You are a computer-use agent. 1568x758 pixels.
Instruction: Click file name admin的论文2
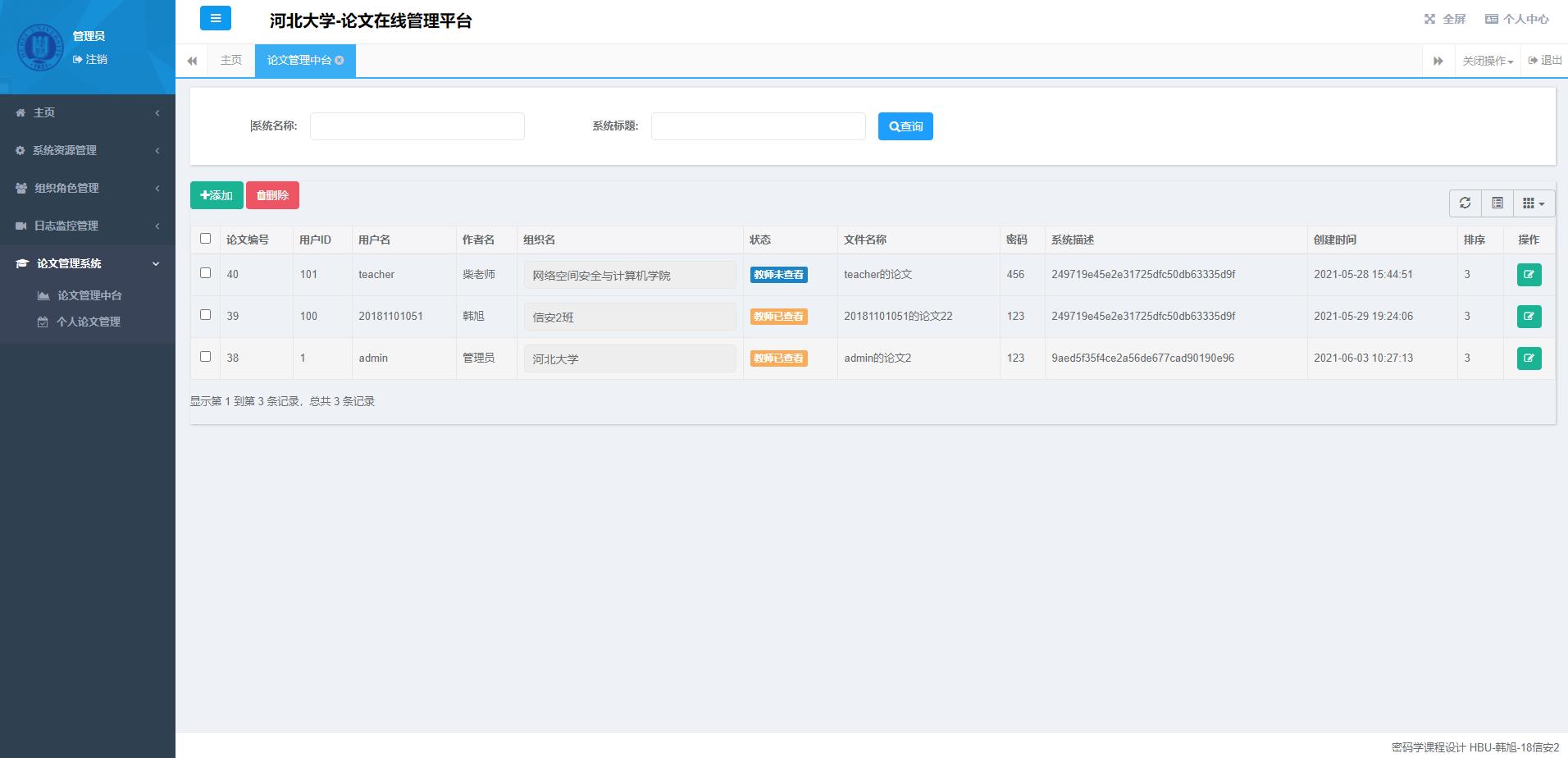877,358
